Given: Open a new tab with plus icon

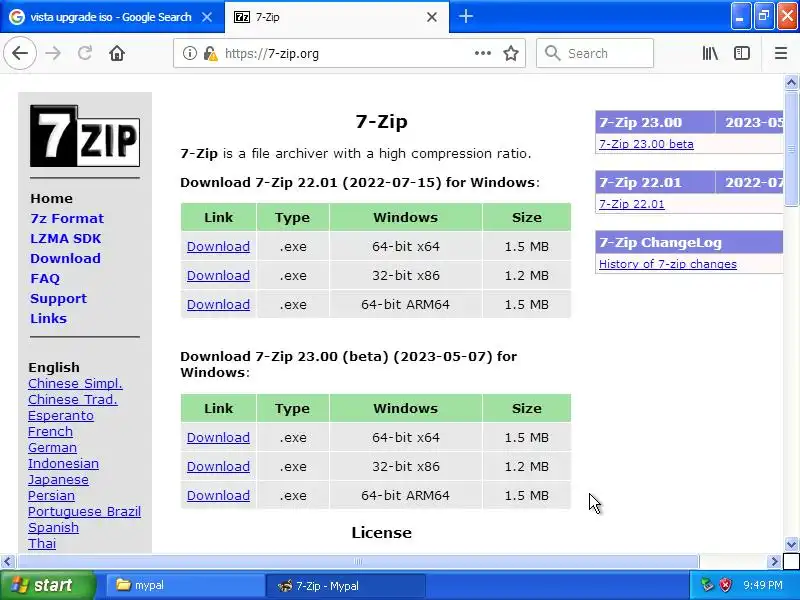Looking at the screenshot, I should coord(466,16).
